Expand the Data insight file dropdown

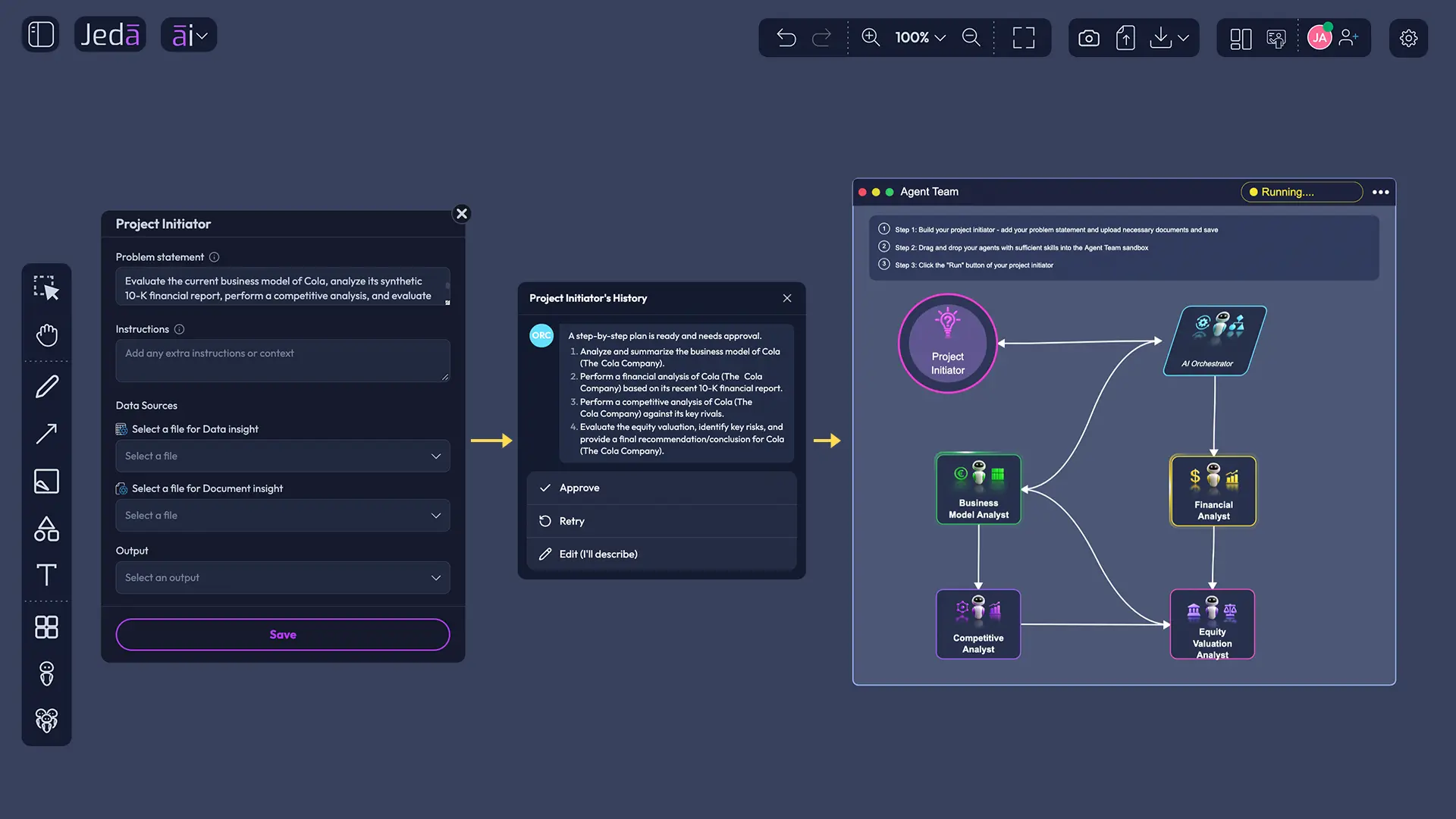coord(282,456)
